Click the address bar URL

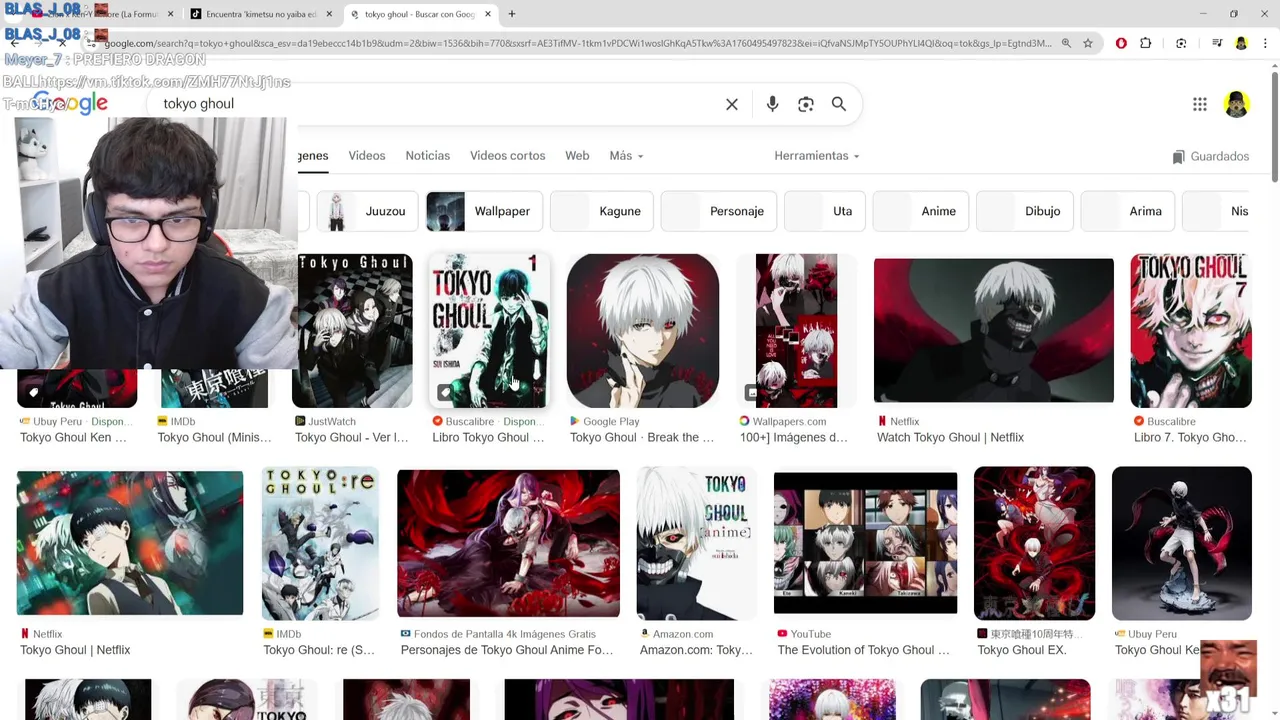(577, 43)
